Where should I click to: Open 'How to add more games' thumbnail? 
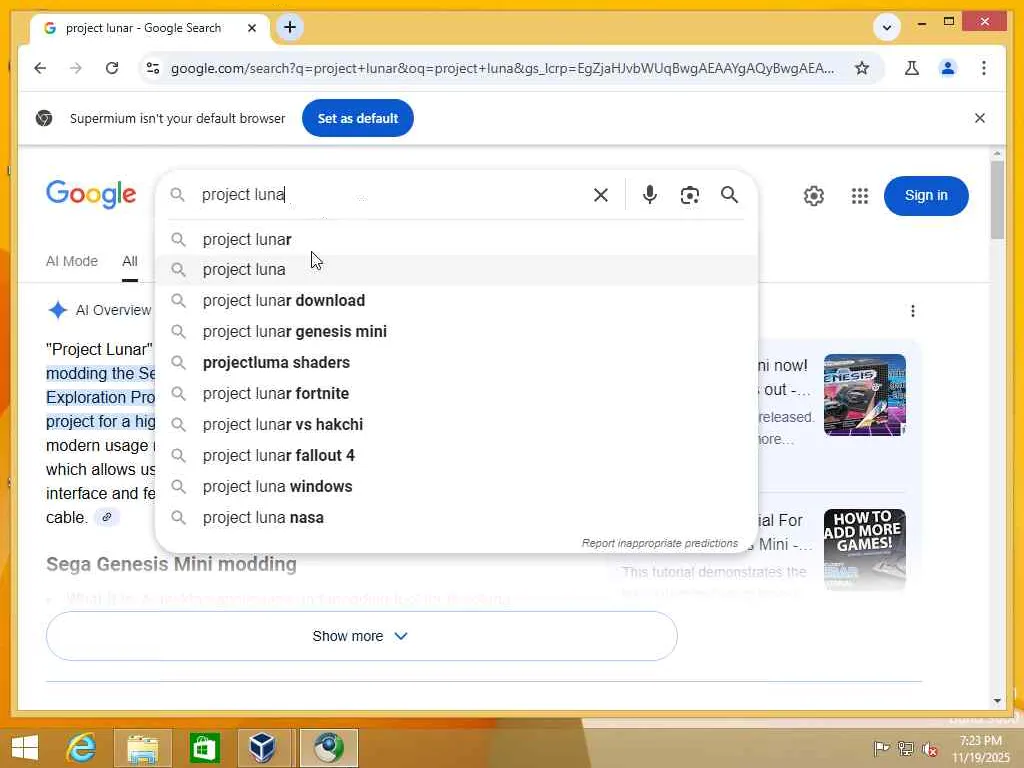coord(865,550)
